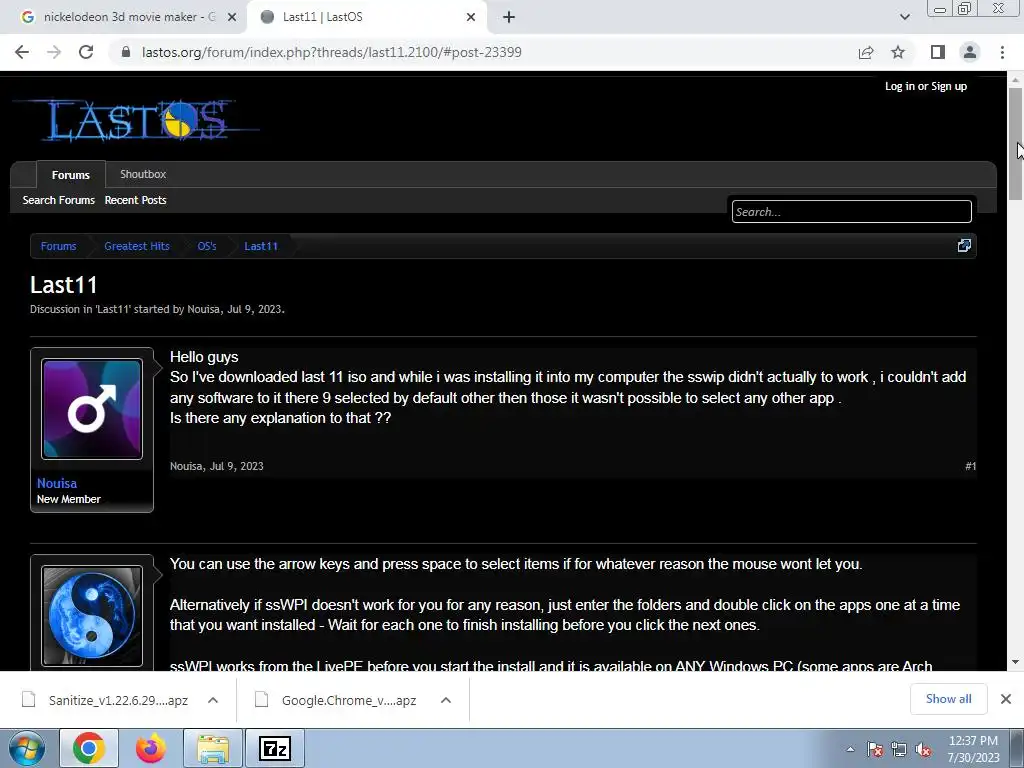Open Recent Posts link
The image size is (1024, 768).
pos(135,200)
